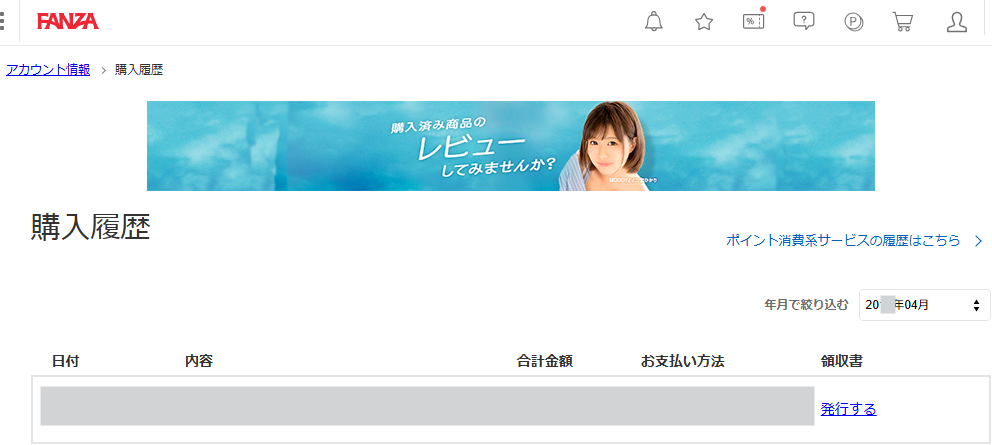Open the points P icon
The width and height of the screenshot is (992, 445).
click(854, 22)
